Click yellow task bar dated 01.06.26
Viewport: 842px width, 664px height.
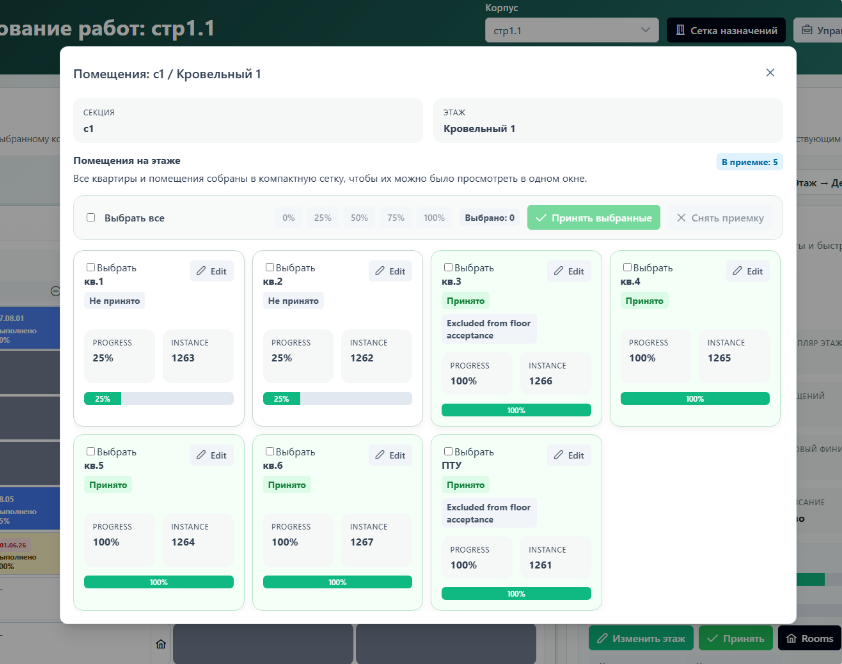pos(30,553)
